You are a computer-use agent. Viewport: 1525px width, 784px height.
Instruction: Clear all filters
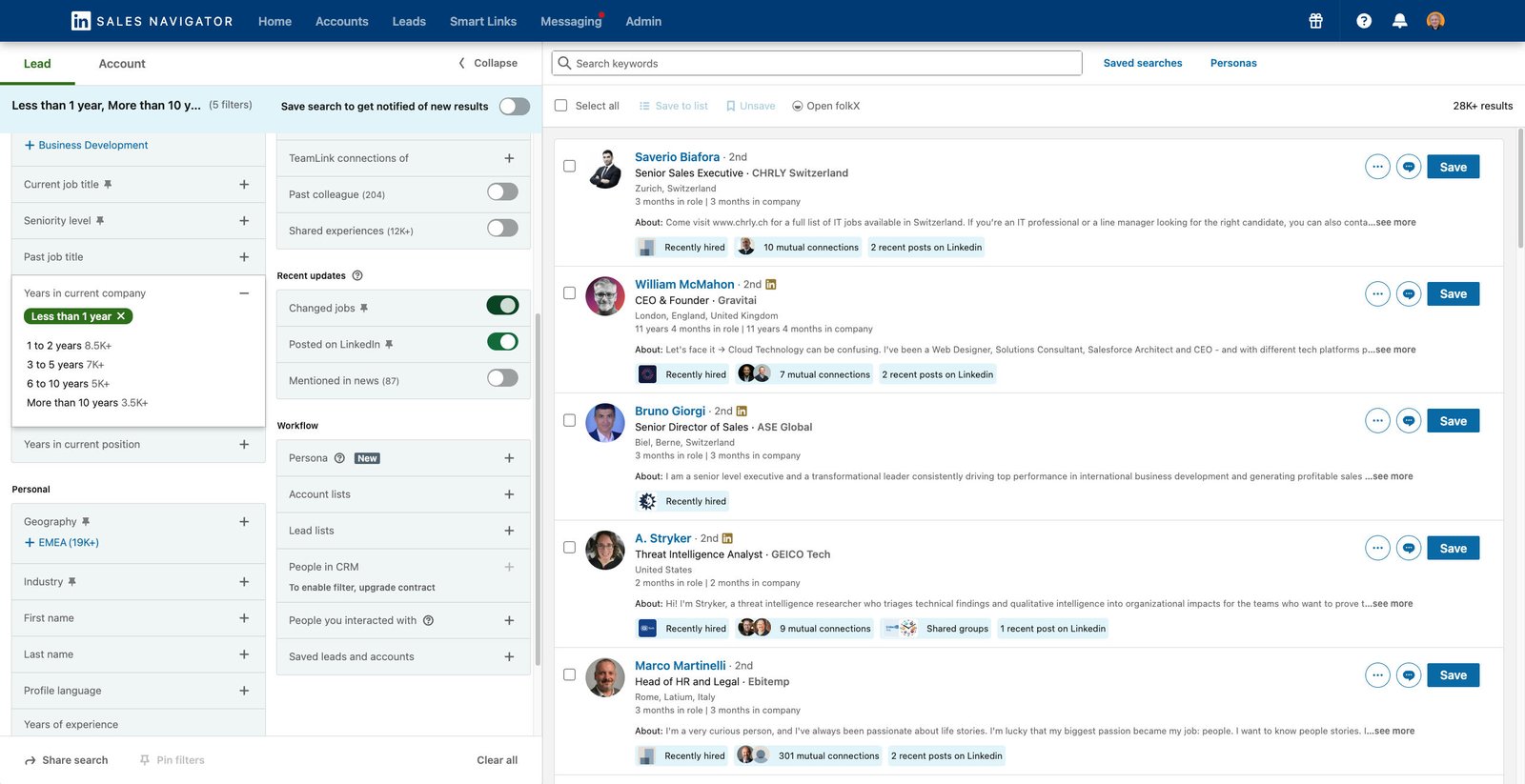coord(498,760)
